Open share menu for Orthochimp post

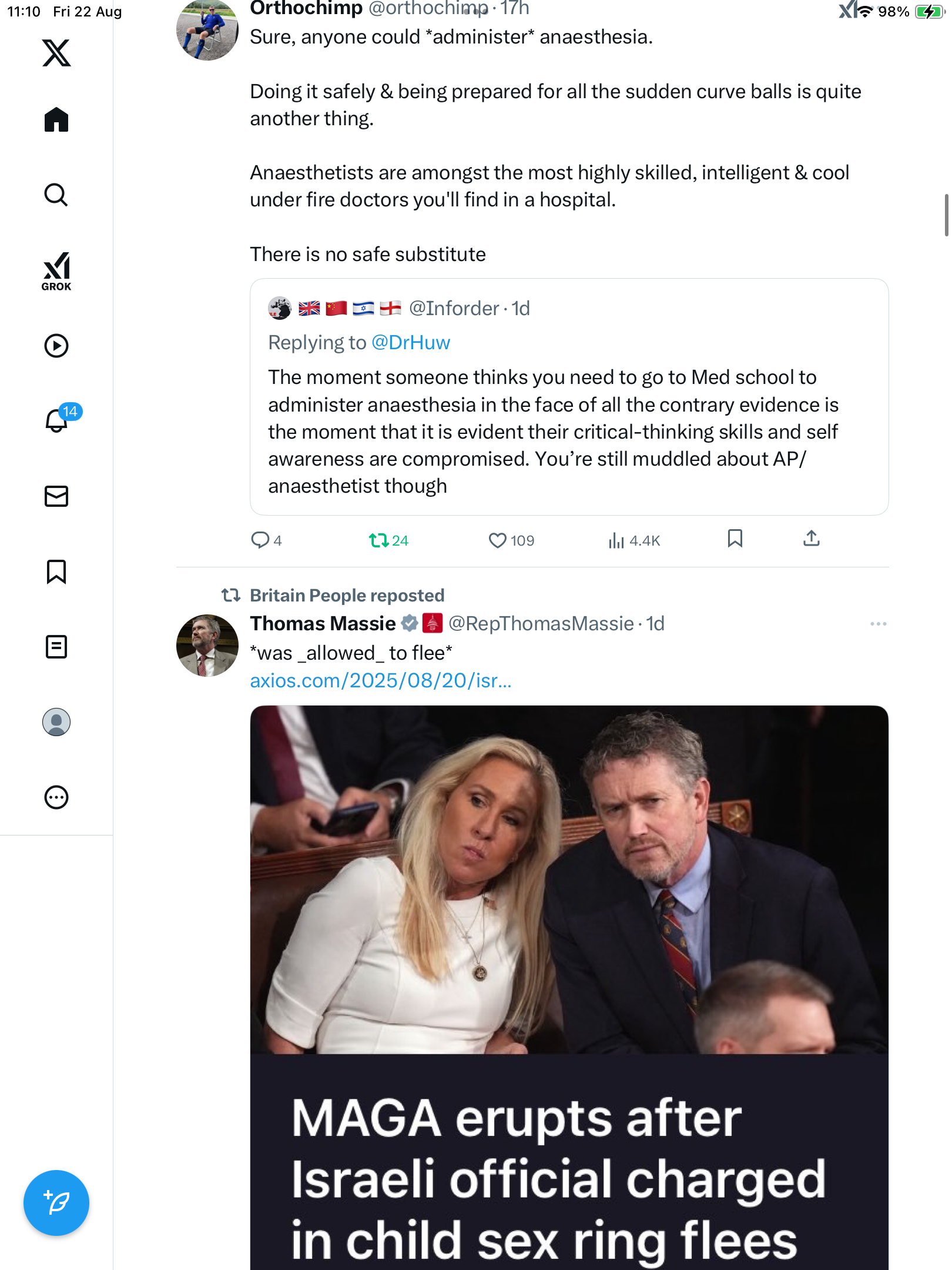[811, 539]
